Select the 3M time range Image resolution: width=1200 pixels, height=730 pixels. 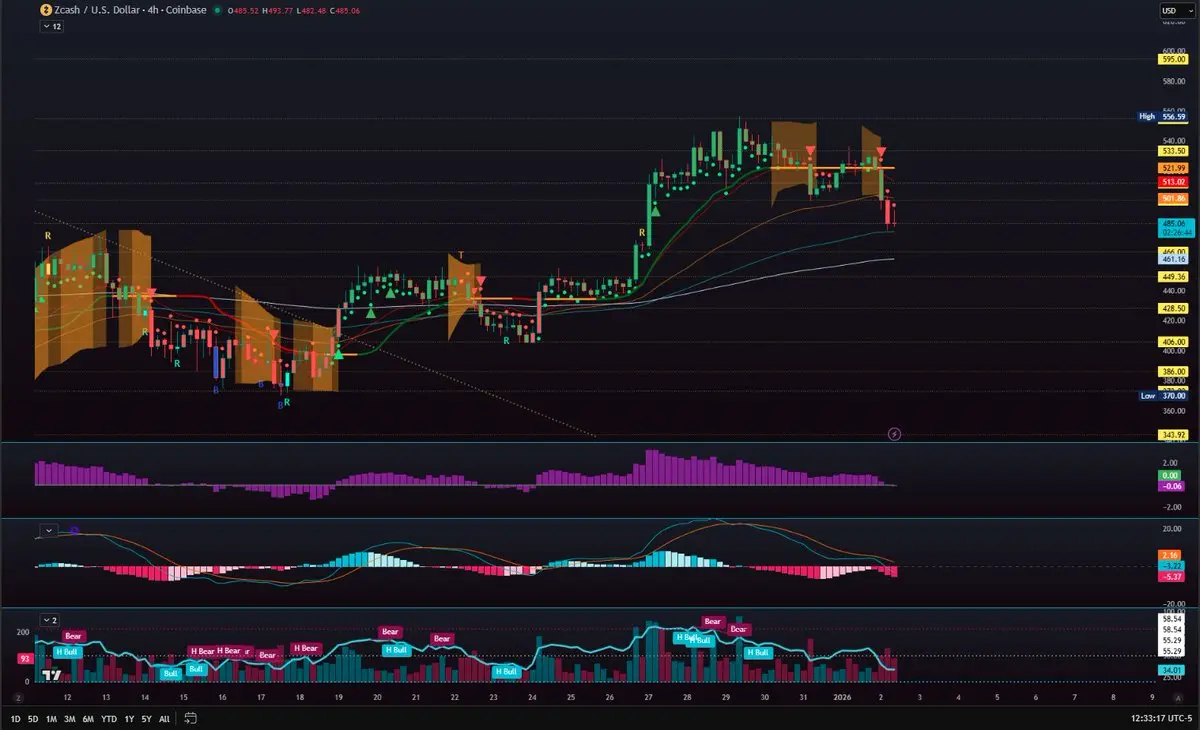(69, 718)
